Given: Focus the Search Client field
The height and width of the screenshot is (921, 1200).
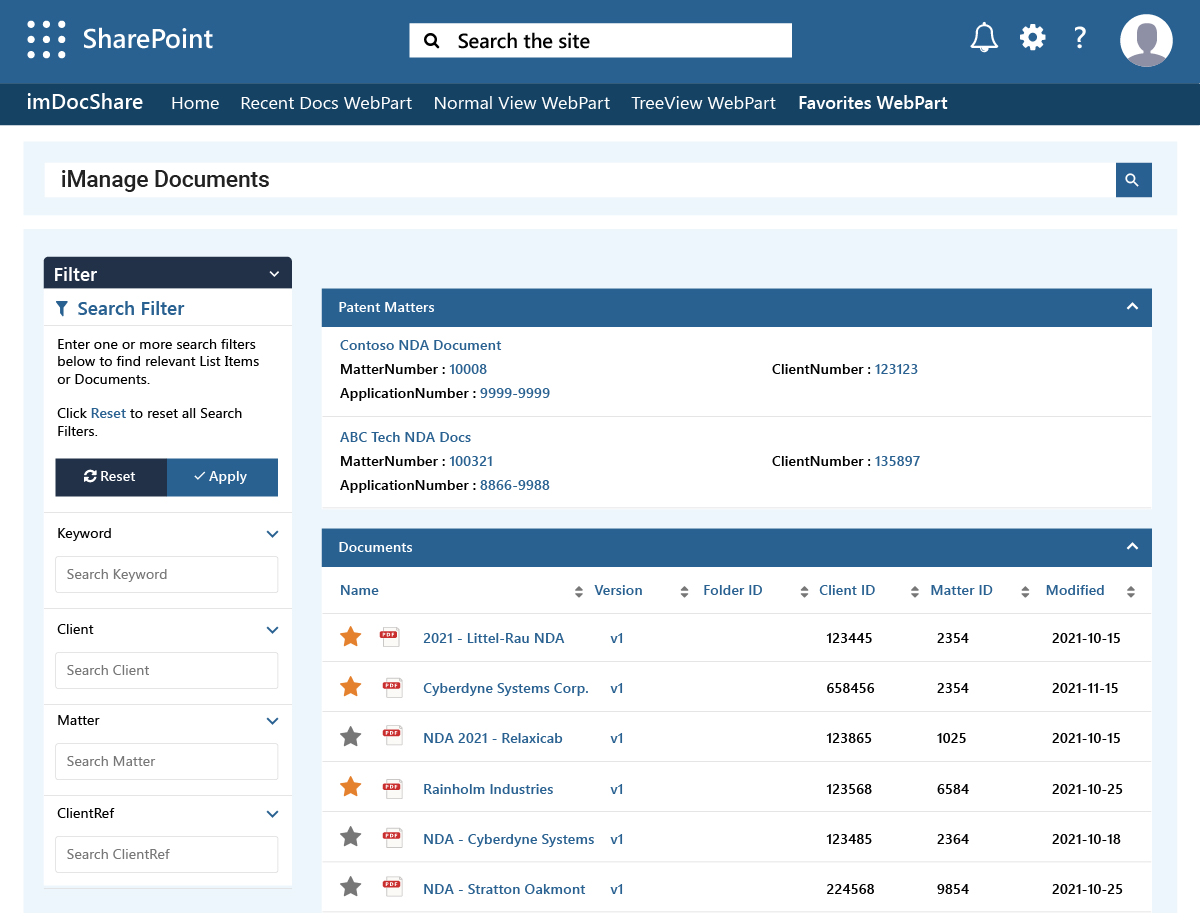Looking at the screenshot, I should click(166, 671).
